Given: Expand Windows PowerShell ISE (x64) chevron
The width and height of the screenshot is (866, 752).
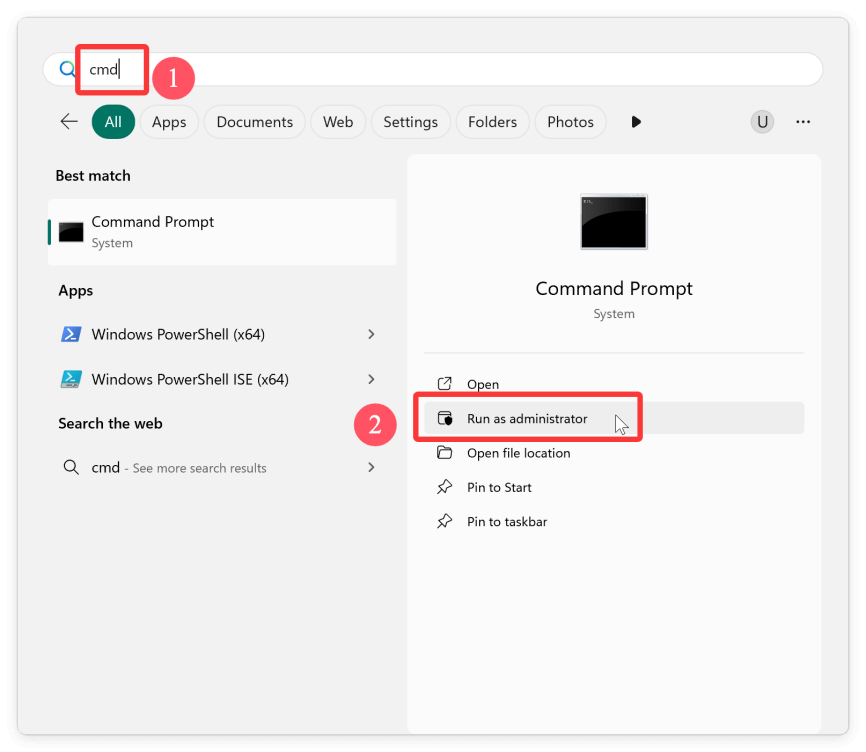Looking at the screenshot, I should point(371,379).
